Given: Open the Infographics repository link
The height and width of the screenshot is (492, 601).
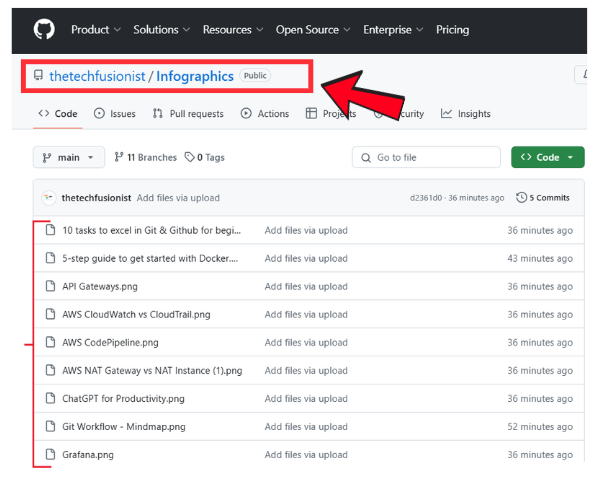Looking at the screenshot, I should point(195,76).
